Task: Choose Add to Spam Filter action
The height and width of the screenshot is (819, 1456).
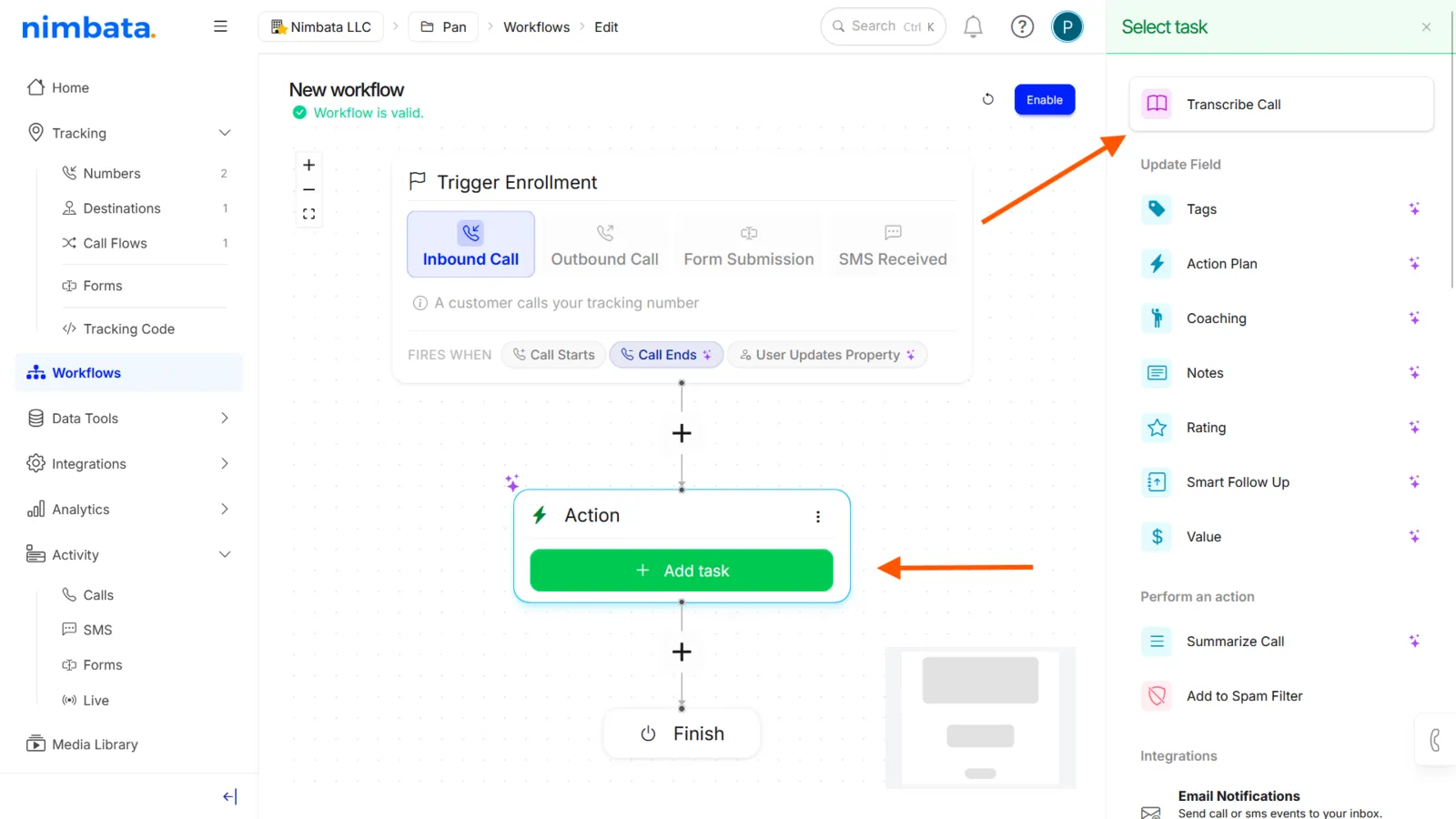Action: click(1281, 696)
